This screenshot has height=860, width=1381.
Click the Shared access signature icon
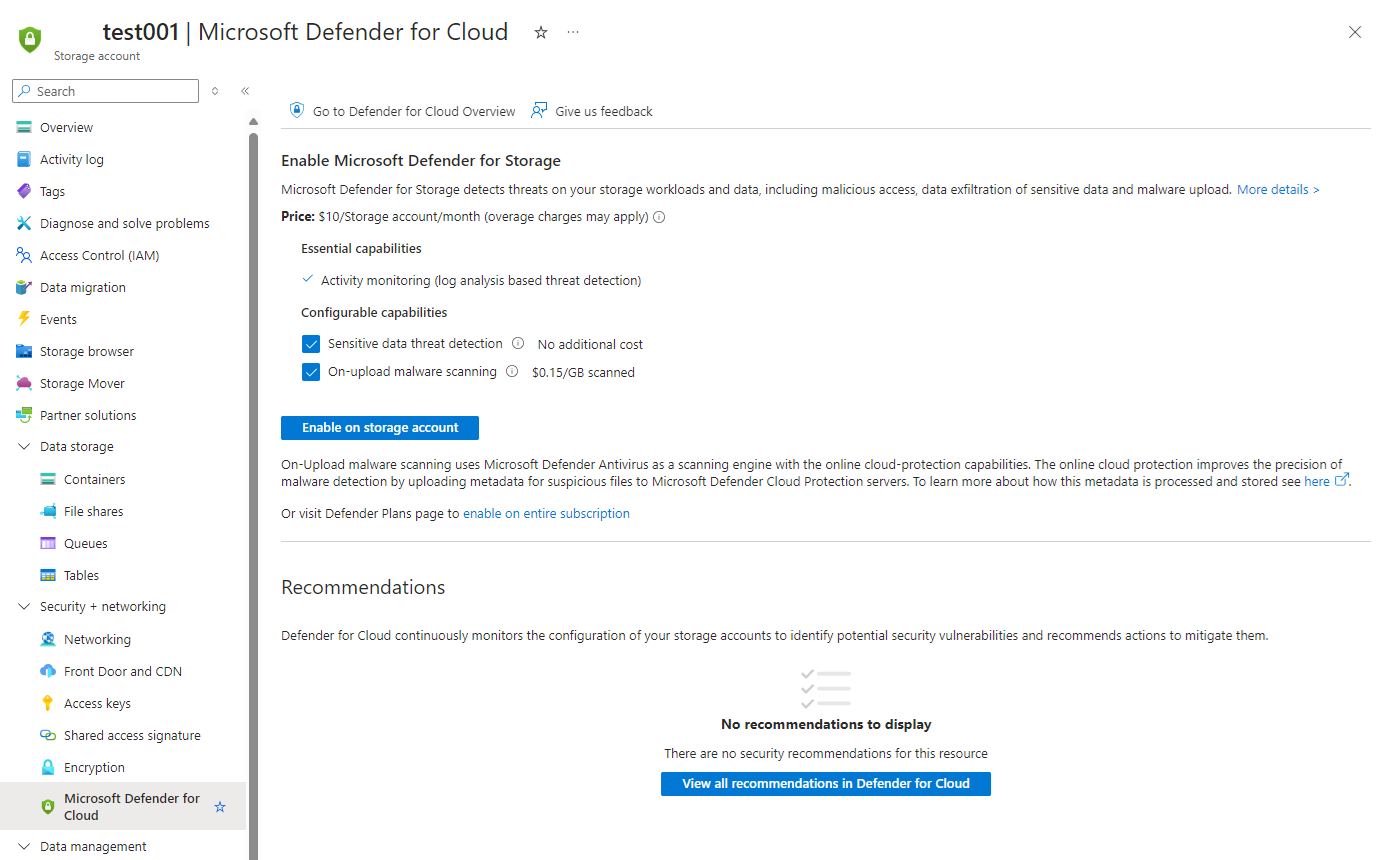(48, 735)
